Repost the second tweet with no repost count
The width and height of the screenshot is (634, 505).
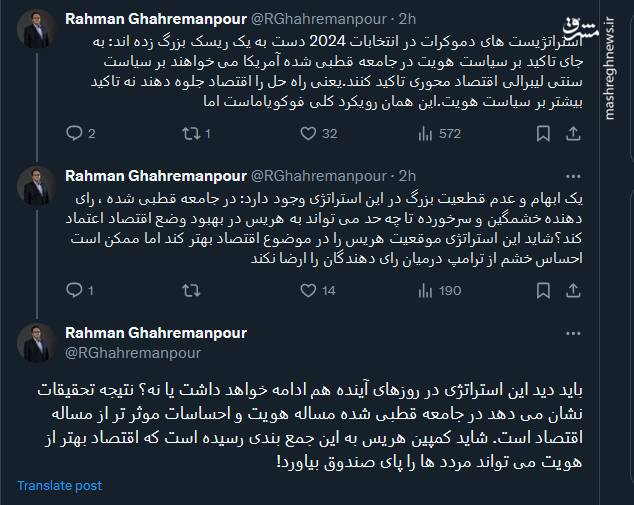pyautogui.click(x=189, y=291)
